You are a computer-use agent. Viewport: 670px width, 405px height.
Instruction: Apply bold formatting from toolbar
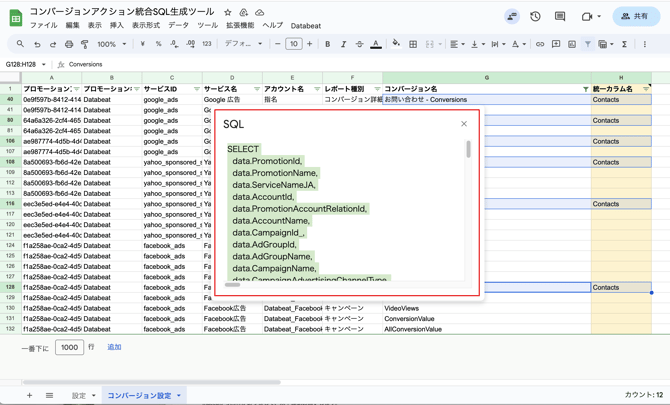point(327,44)
